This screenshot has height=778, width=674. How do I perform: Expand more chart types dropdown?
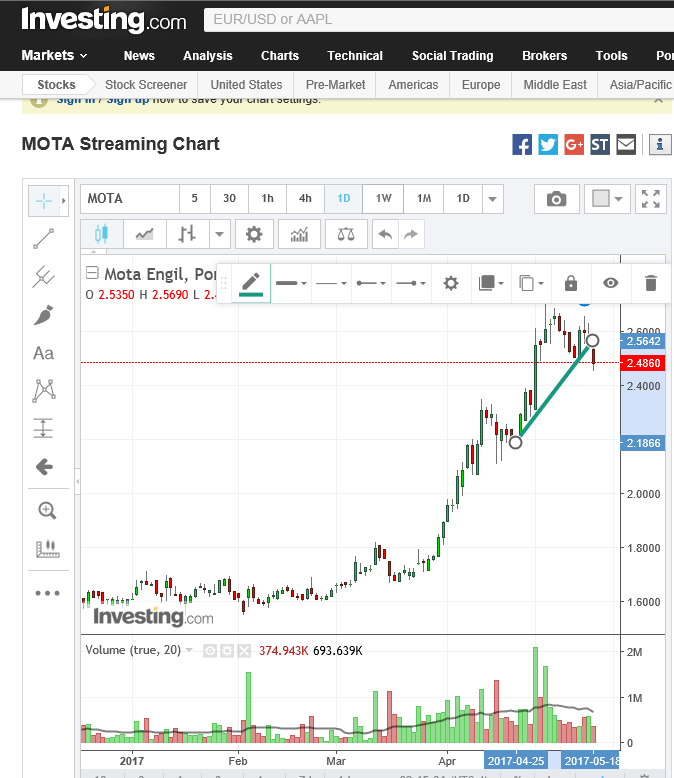(x=219, y=234)
